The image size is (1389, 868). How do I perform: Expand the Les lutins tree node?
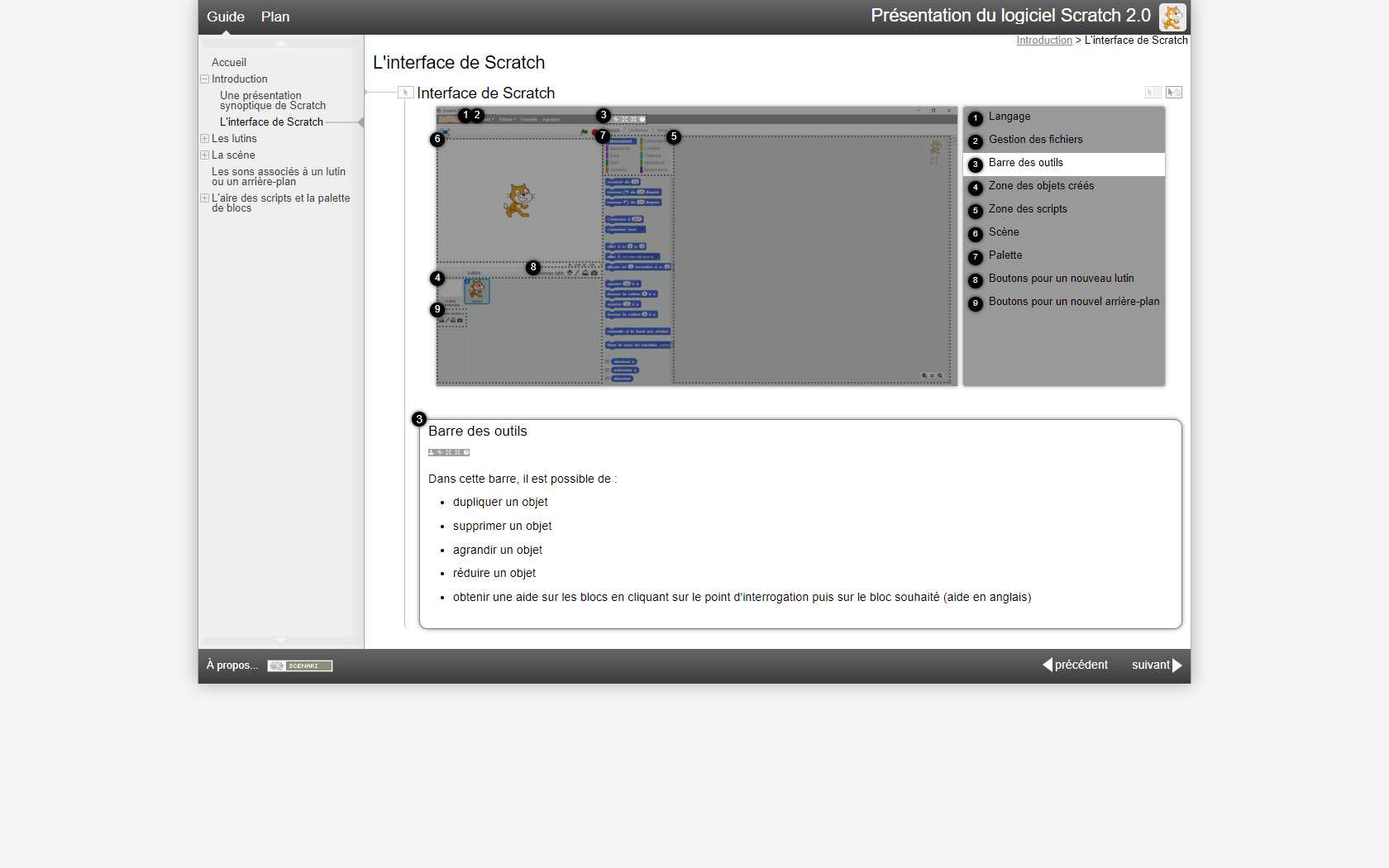pos(204,139)
